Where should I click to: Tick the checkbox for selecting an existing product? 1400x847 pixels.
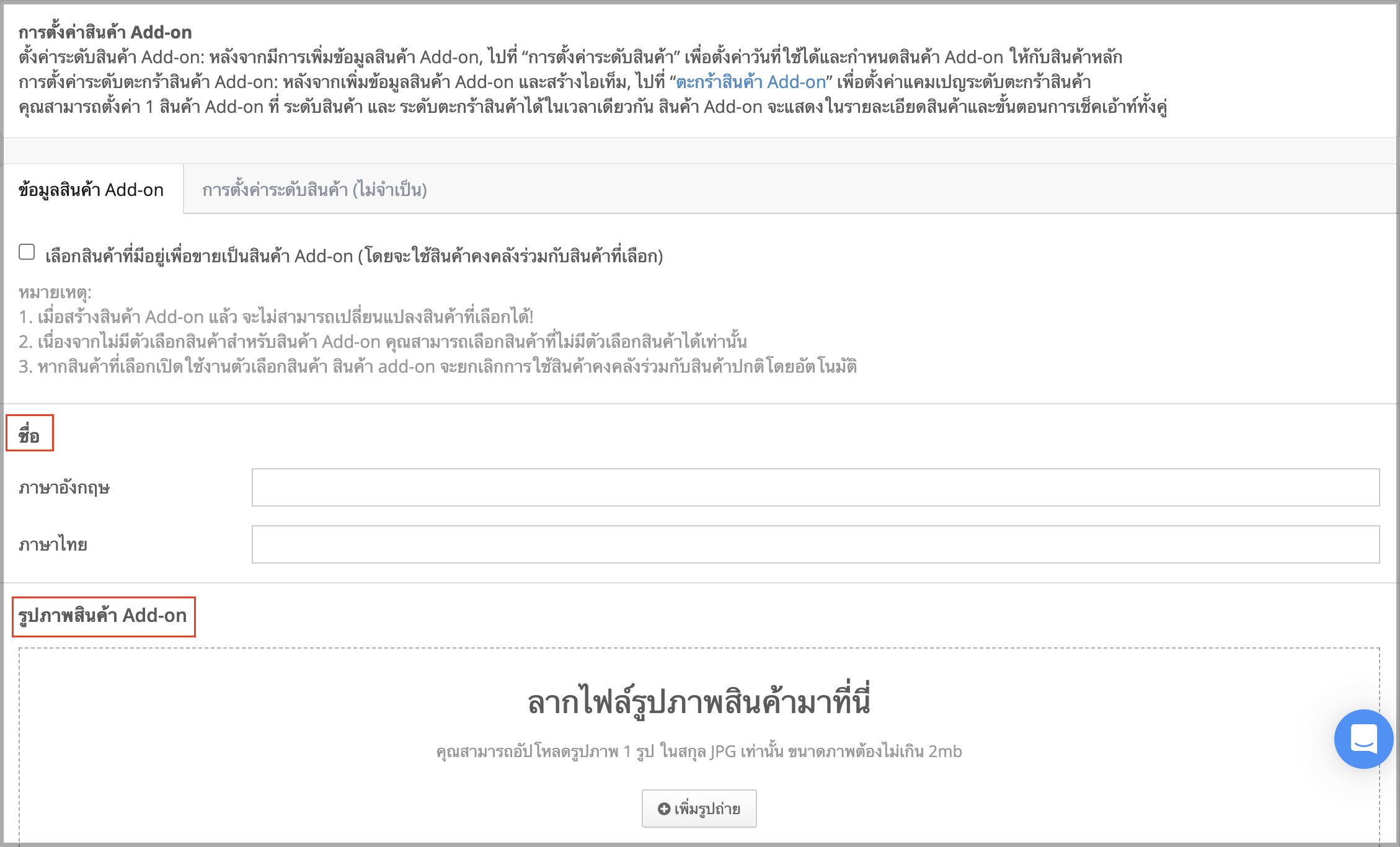[x=27, y=252]
